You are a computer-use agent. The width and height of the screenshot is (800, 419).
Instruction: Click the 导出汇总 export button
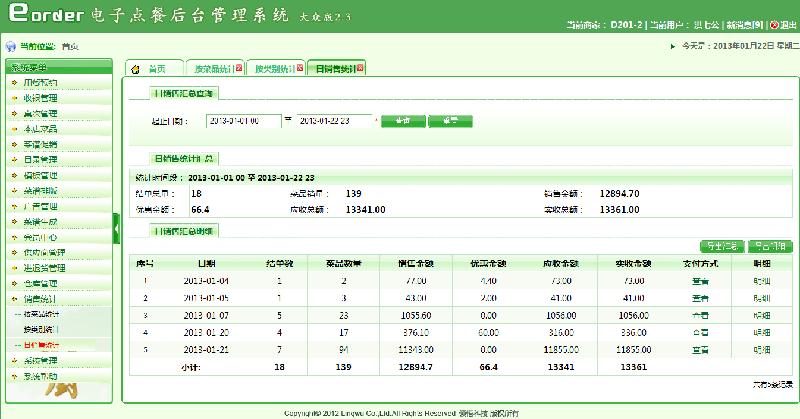pyautogui.click(x=722, y=247)
